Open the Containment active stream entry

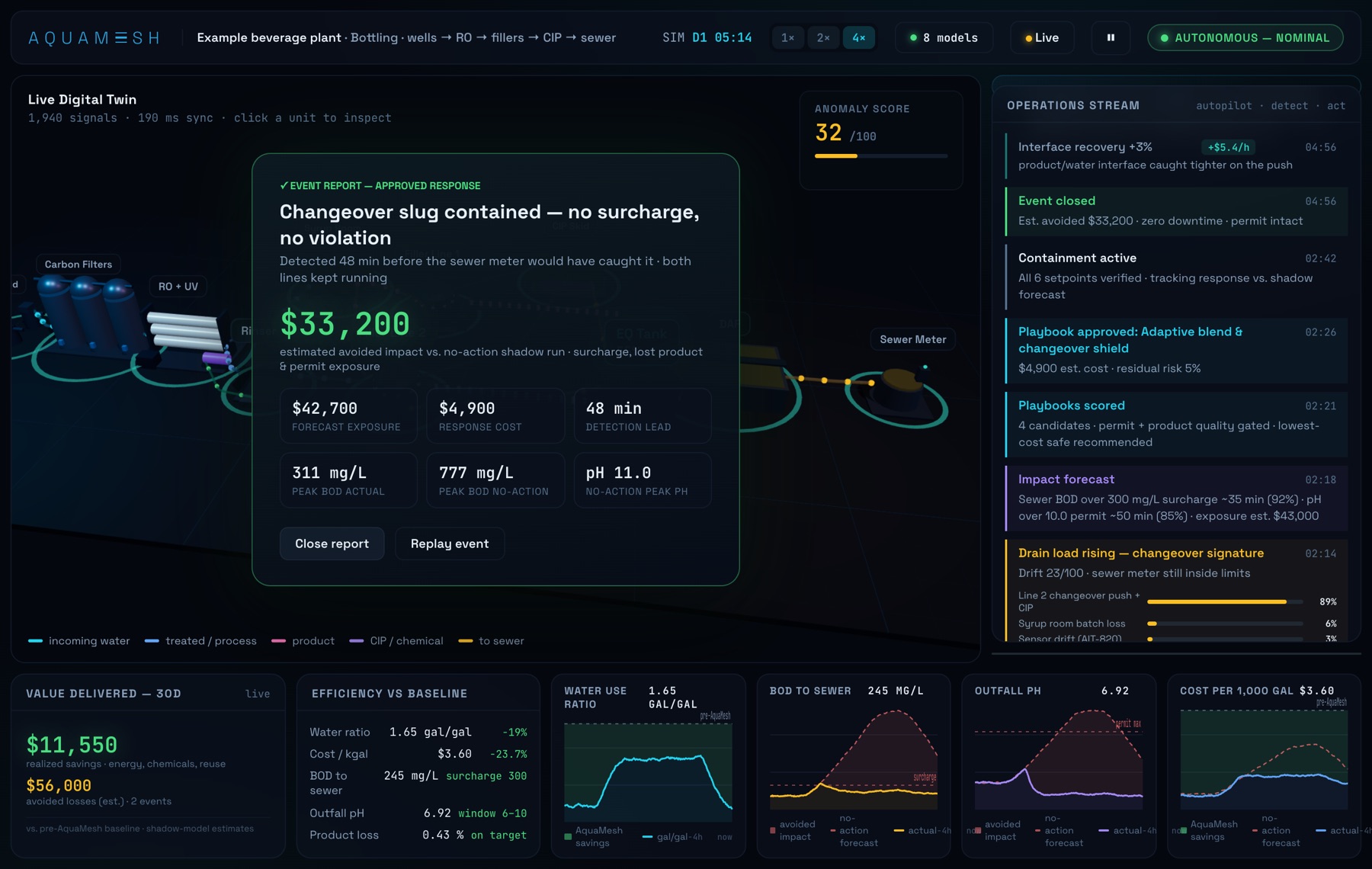coord(1176,277)
